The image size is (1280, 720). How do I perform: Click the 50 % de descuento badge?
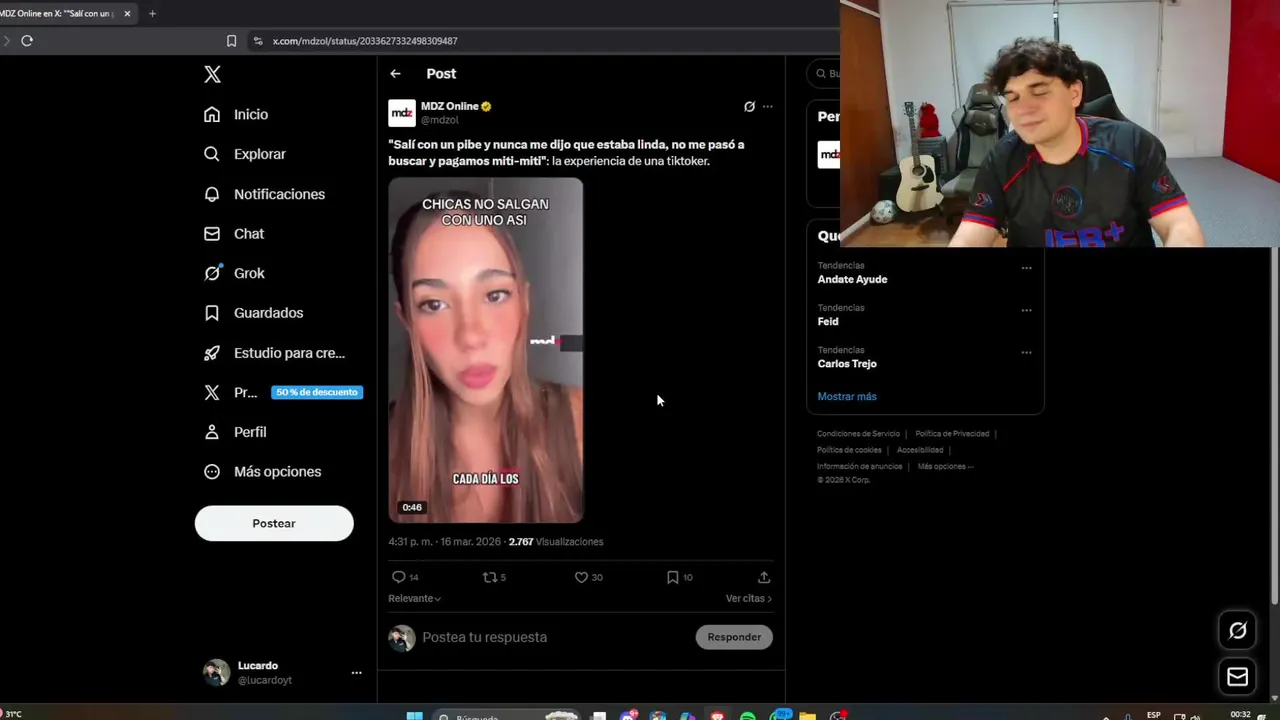(317, 392)
